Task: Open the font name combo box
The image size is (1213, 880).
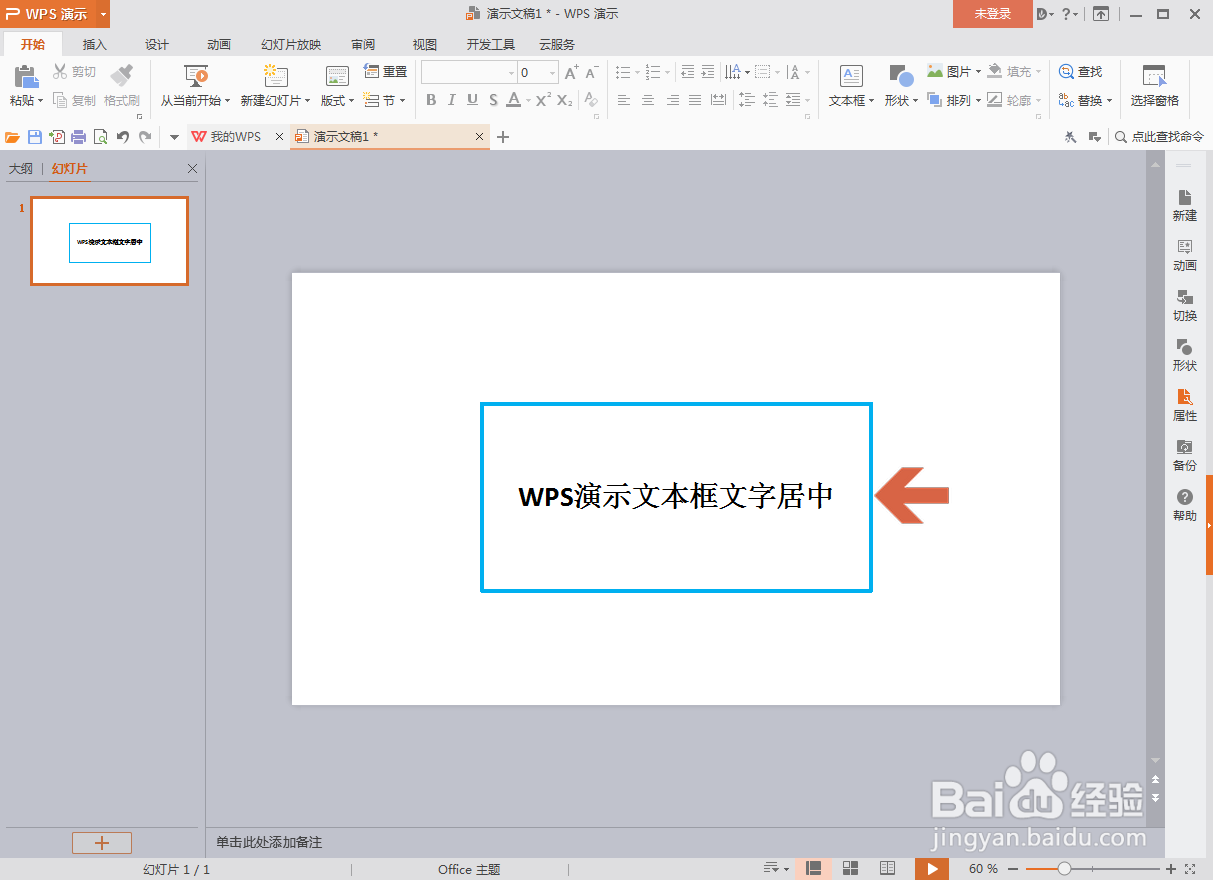Action: [469, 72]
